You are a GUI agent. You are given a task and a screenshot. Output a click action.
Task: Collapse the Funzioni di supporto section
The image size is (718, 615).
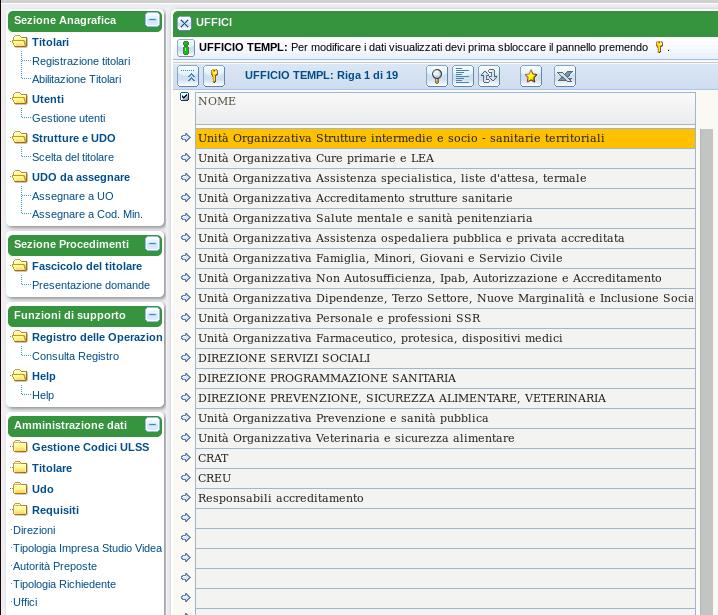152,315
